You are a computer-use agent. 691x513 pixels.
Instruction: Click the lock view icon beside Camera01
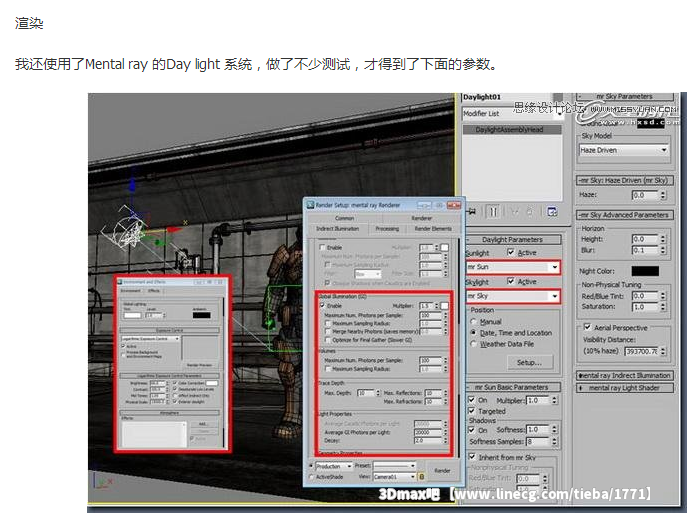pyautogui.click(x=421, y=477)
